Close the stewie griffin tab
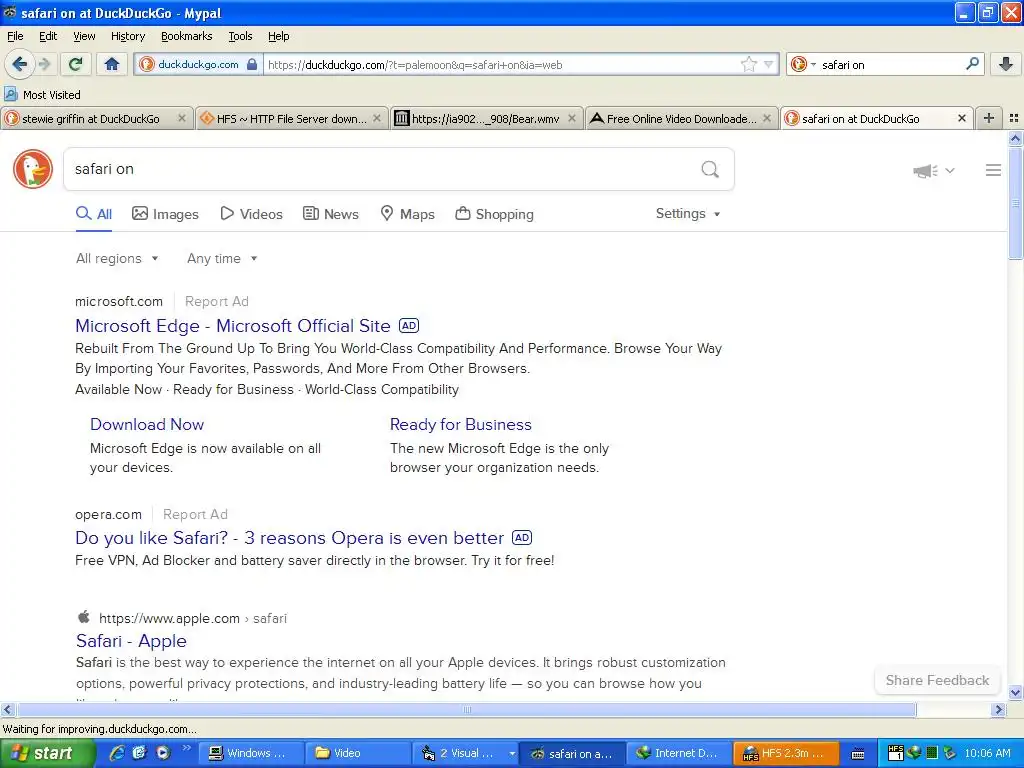1024x768 pixels. coord(182,118)
